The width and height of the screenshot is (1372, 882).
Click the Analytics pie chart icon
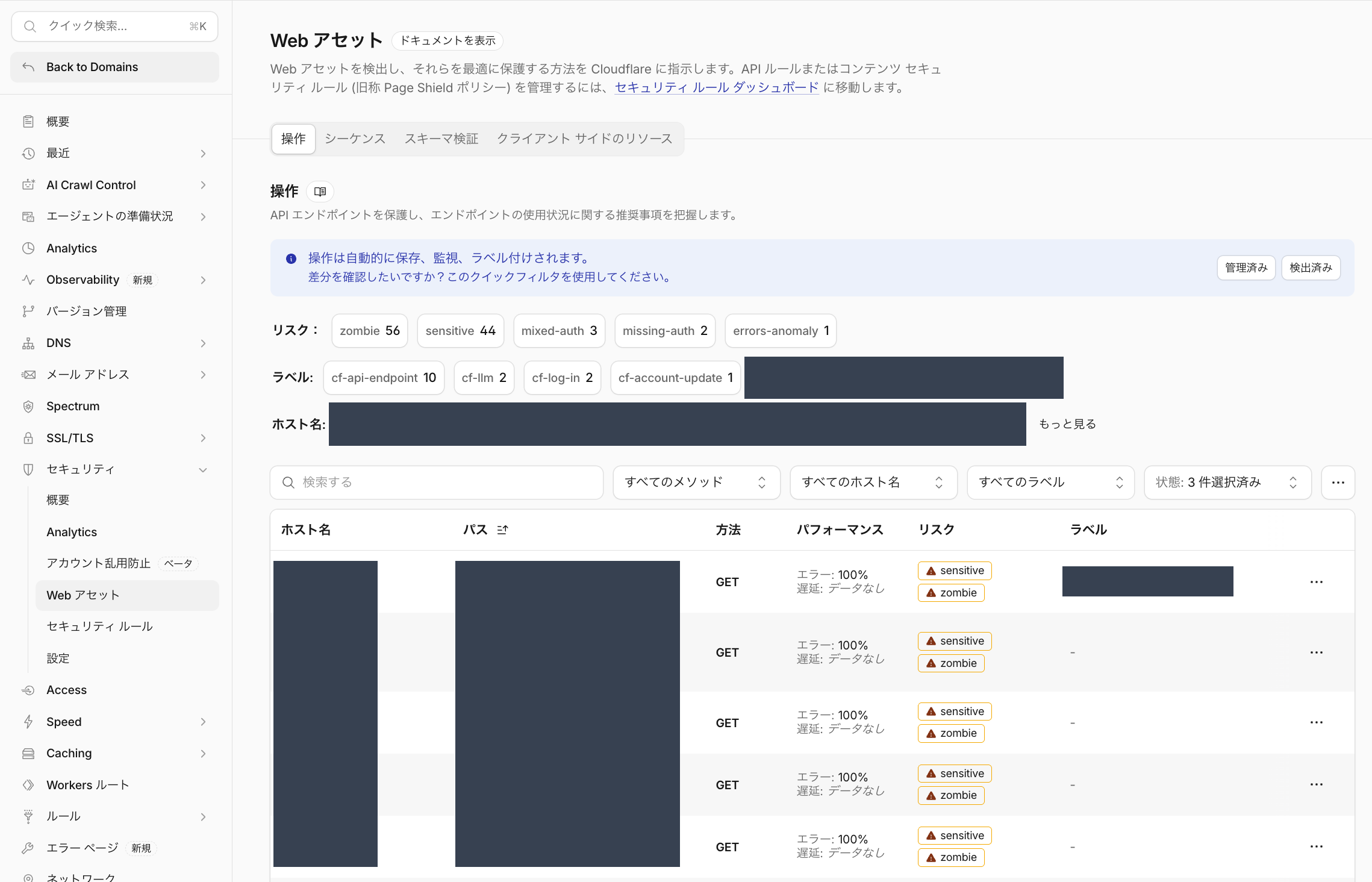pyautogui.click(x=28, y=248)
